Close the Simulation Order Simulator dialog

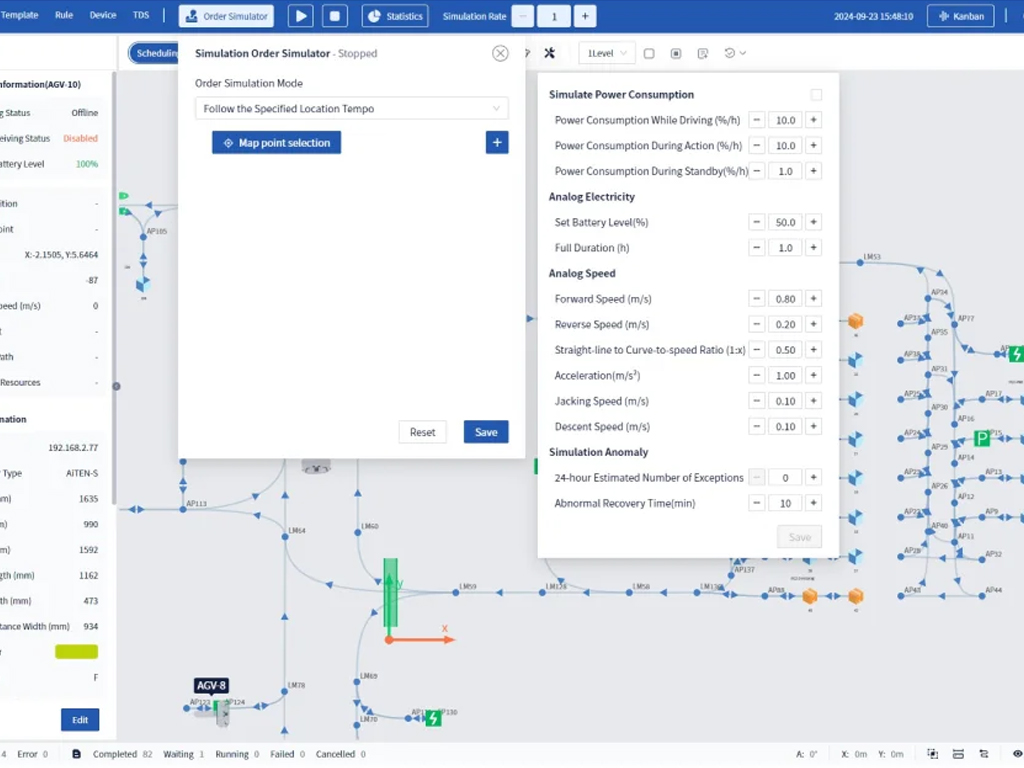500,54
